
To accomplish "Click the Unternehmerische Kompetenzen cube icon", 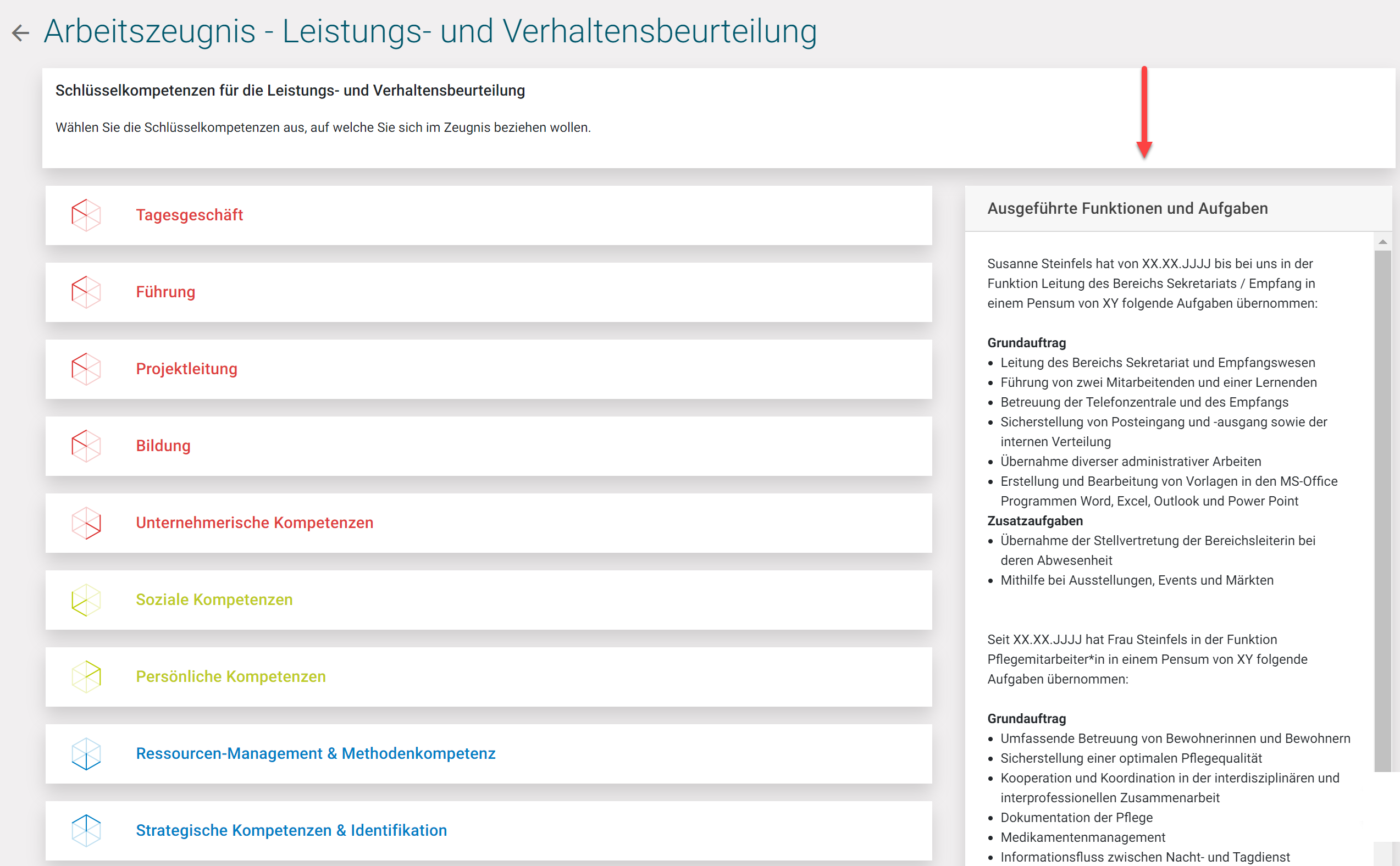I will click(86, 523).
